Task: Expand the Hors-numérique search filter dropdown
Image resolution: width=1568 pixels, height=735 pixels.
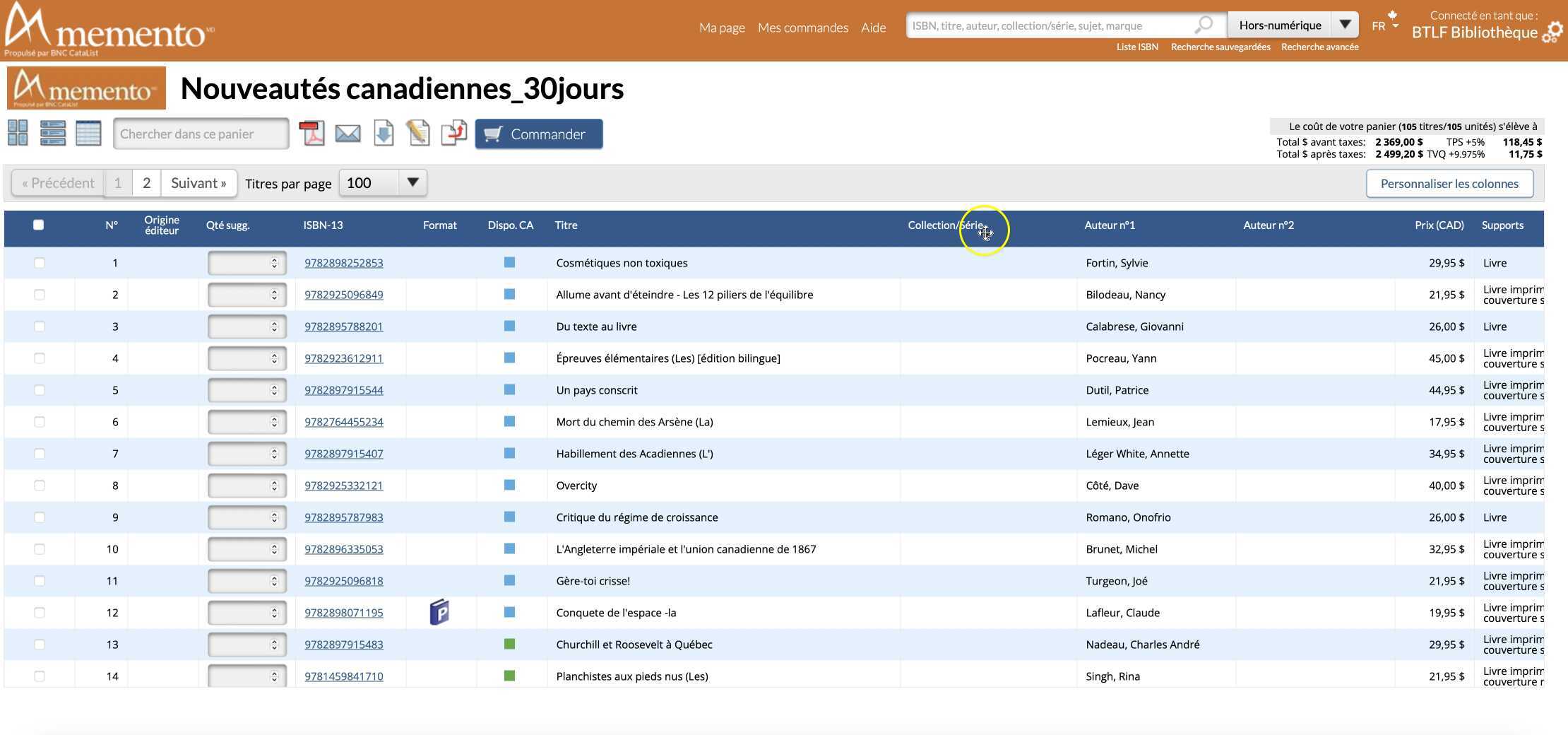Action: (1345, 25)
